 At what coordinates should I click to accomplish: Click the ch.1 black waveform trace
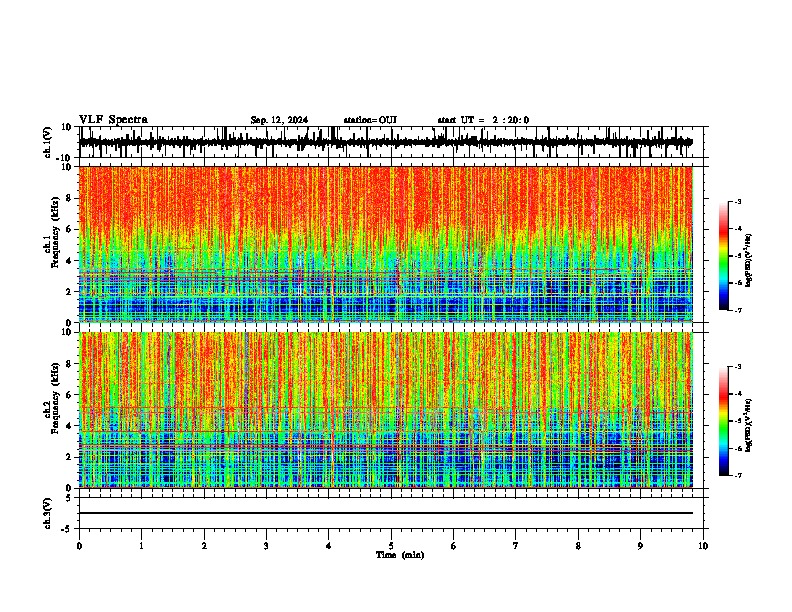coord(385,142)
